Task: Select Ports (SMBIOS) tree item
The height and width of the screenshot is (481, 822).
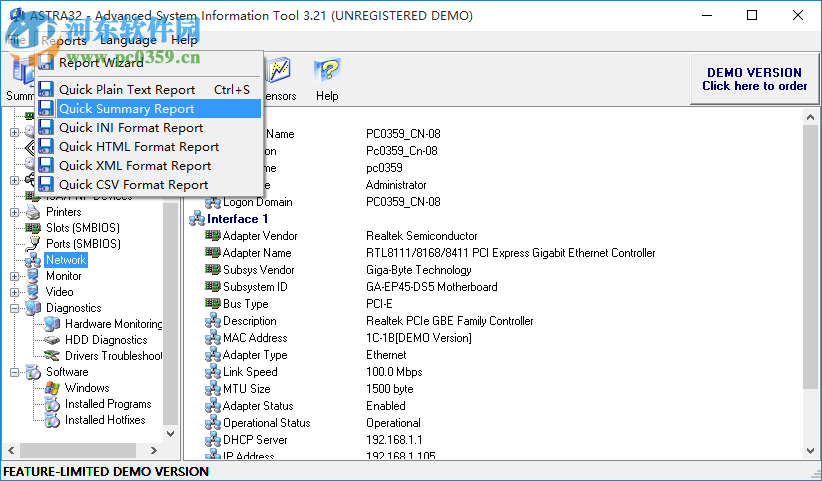Action: [x=83, y=244]
